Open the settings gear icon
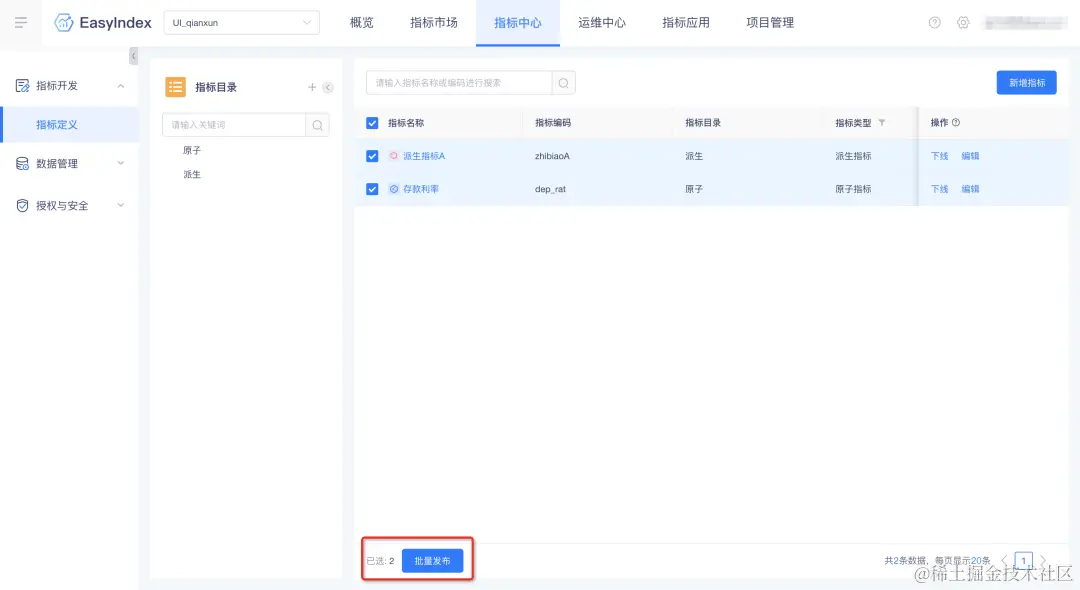 pos(963,23)
